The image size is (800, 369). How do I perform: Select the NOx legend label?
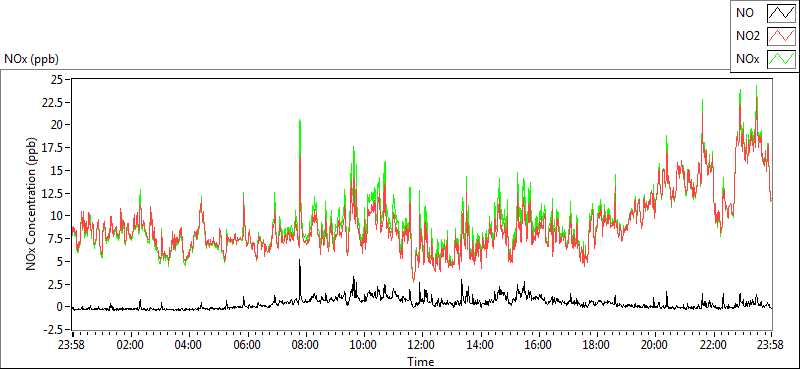747,60
